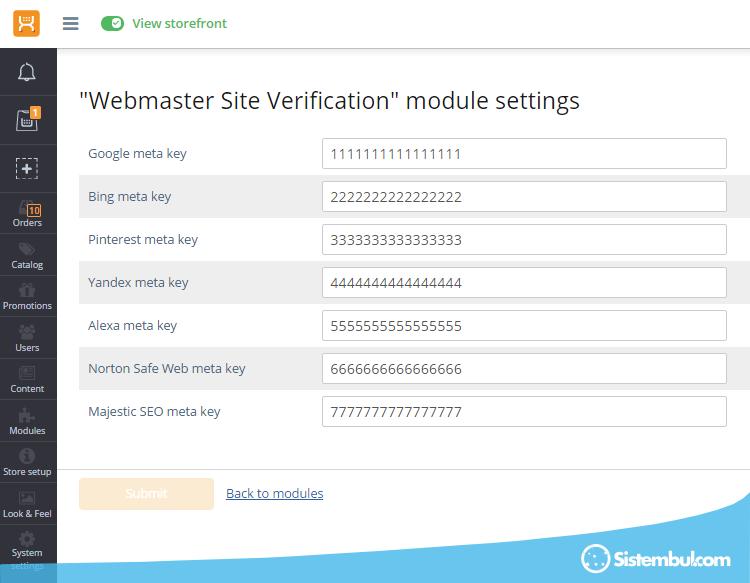Open the Store setup menu
This screenshot has width=750, height=583.
point(27,462)
